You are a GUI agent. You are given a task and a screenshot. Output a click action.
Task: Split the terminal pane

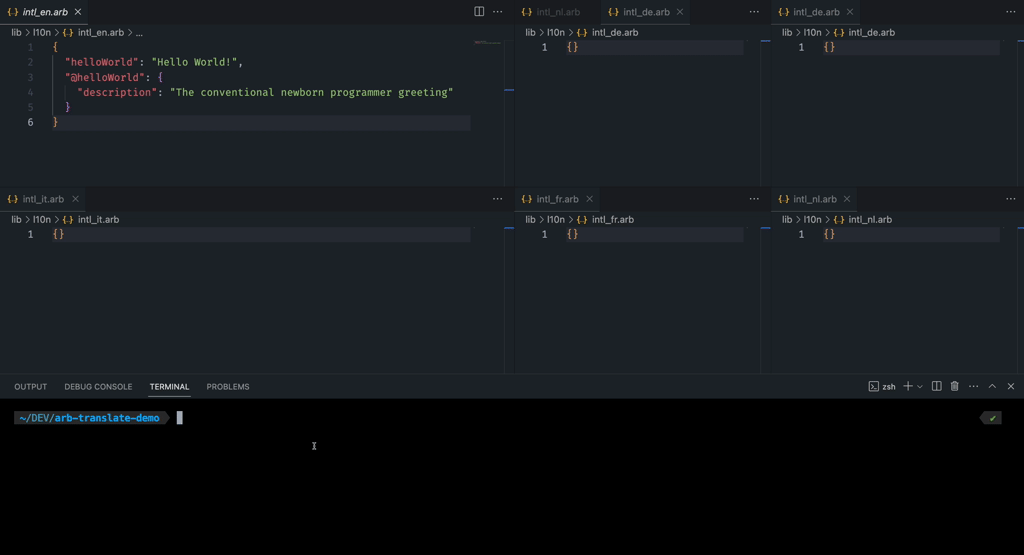936,387
